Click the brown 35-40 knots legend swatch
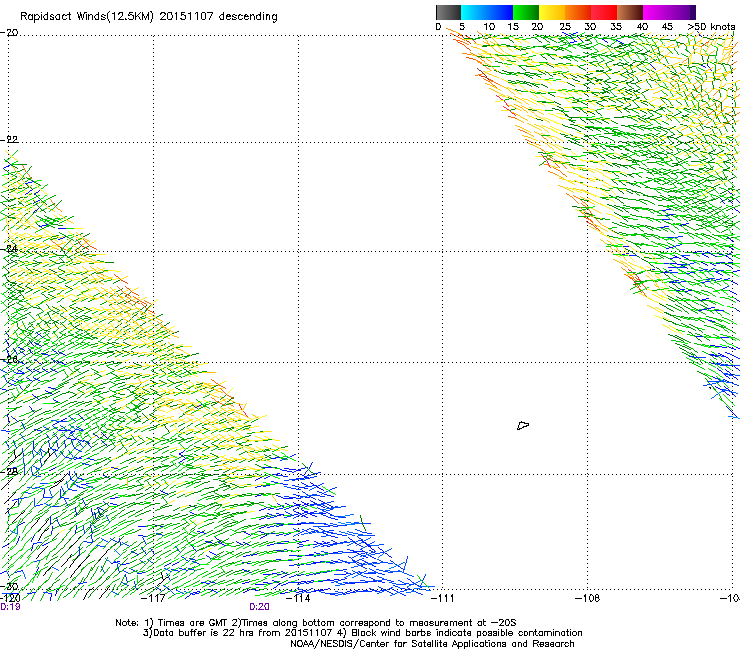This screenshot has width=740, height=650. 630,12
